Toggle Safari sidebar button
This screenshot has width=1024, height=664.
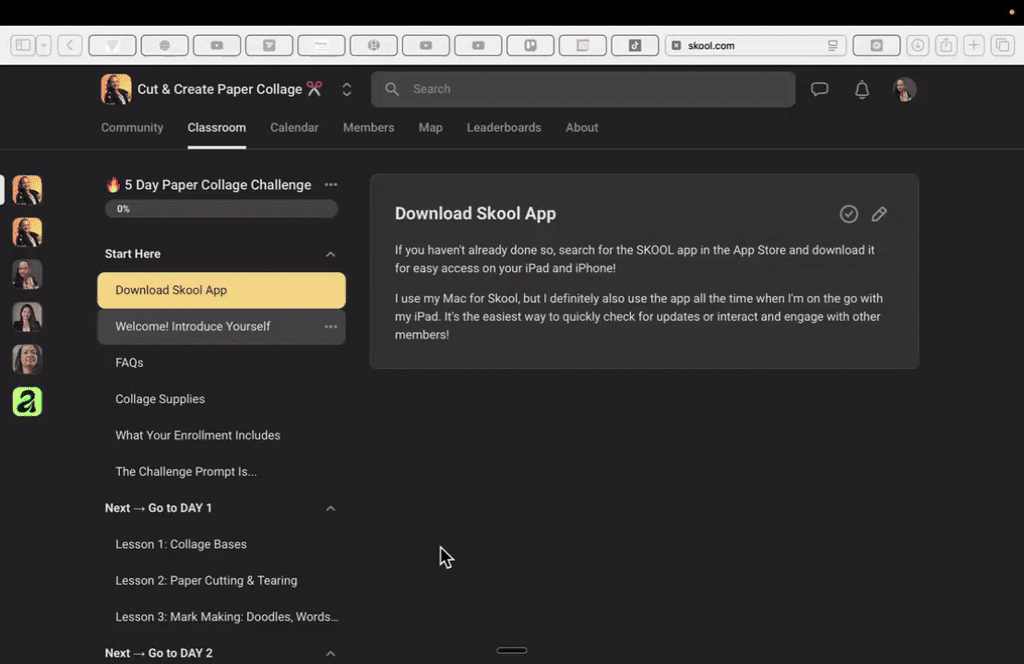click(23, 45)
